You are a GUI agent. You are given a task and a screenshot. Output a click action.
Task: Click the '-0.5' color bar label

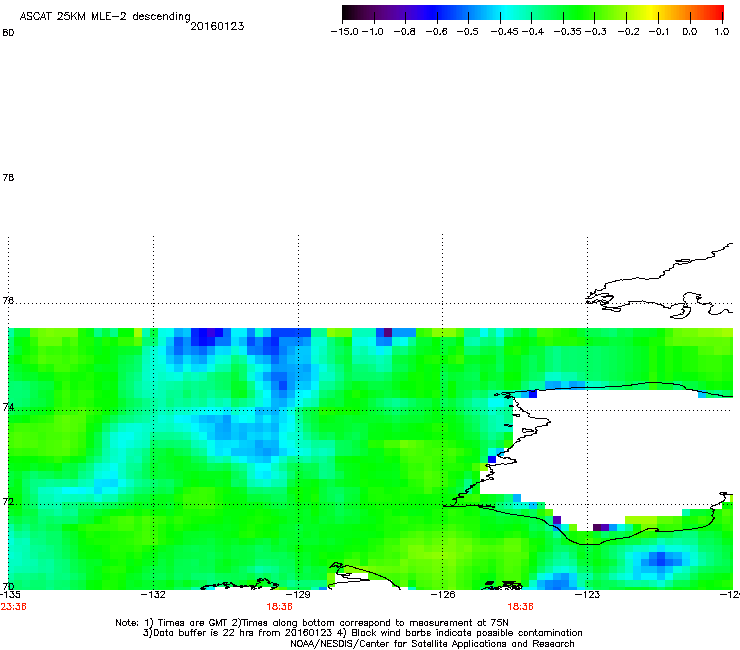(468, 32)
